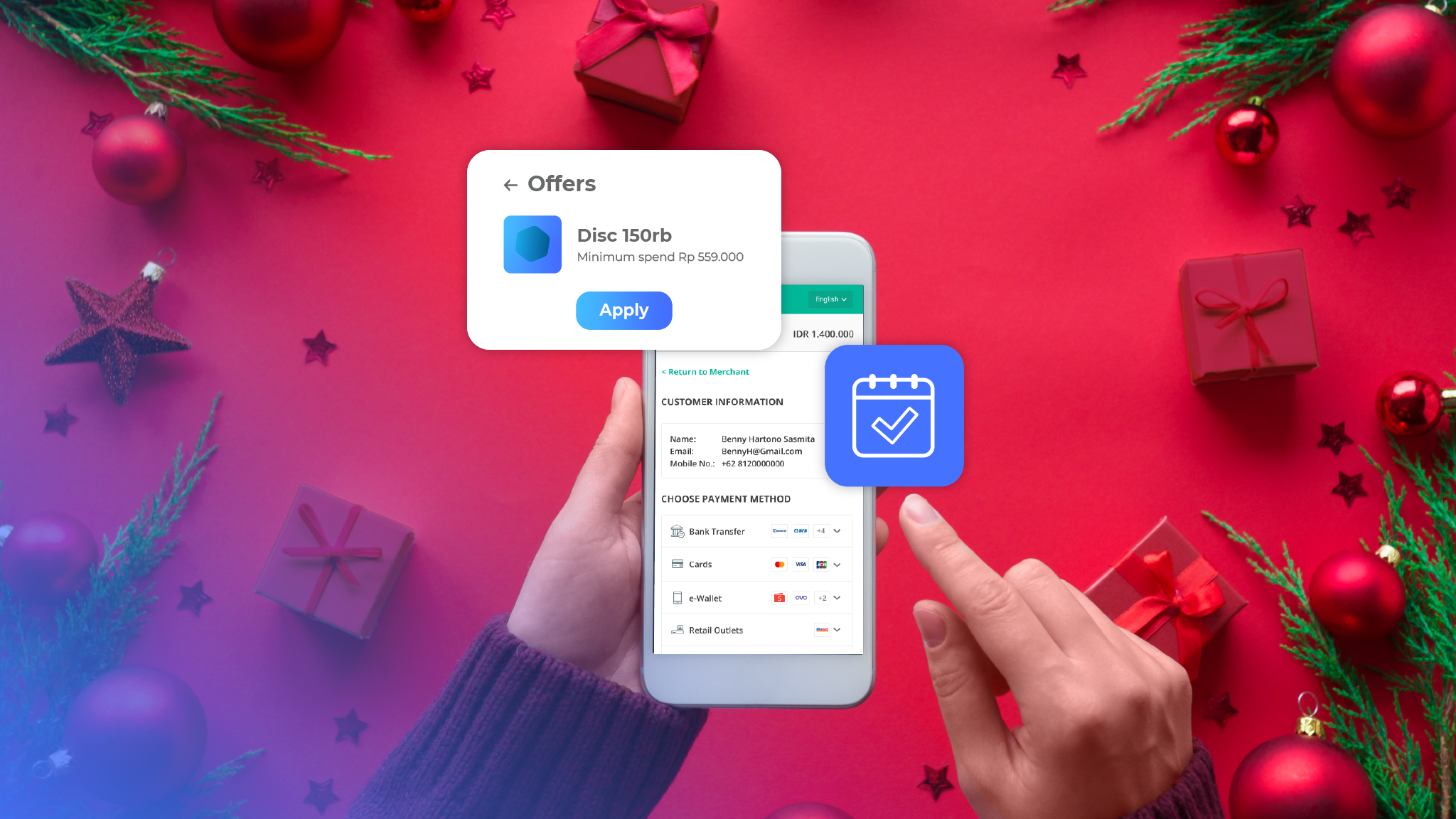The width and height of the screenshot is (1456, 819).
Task: Expand the Bank Transfer payment options
Action: click(838, 531)
